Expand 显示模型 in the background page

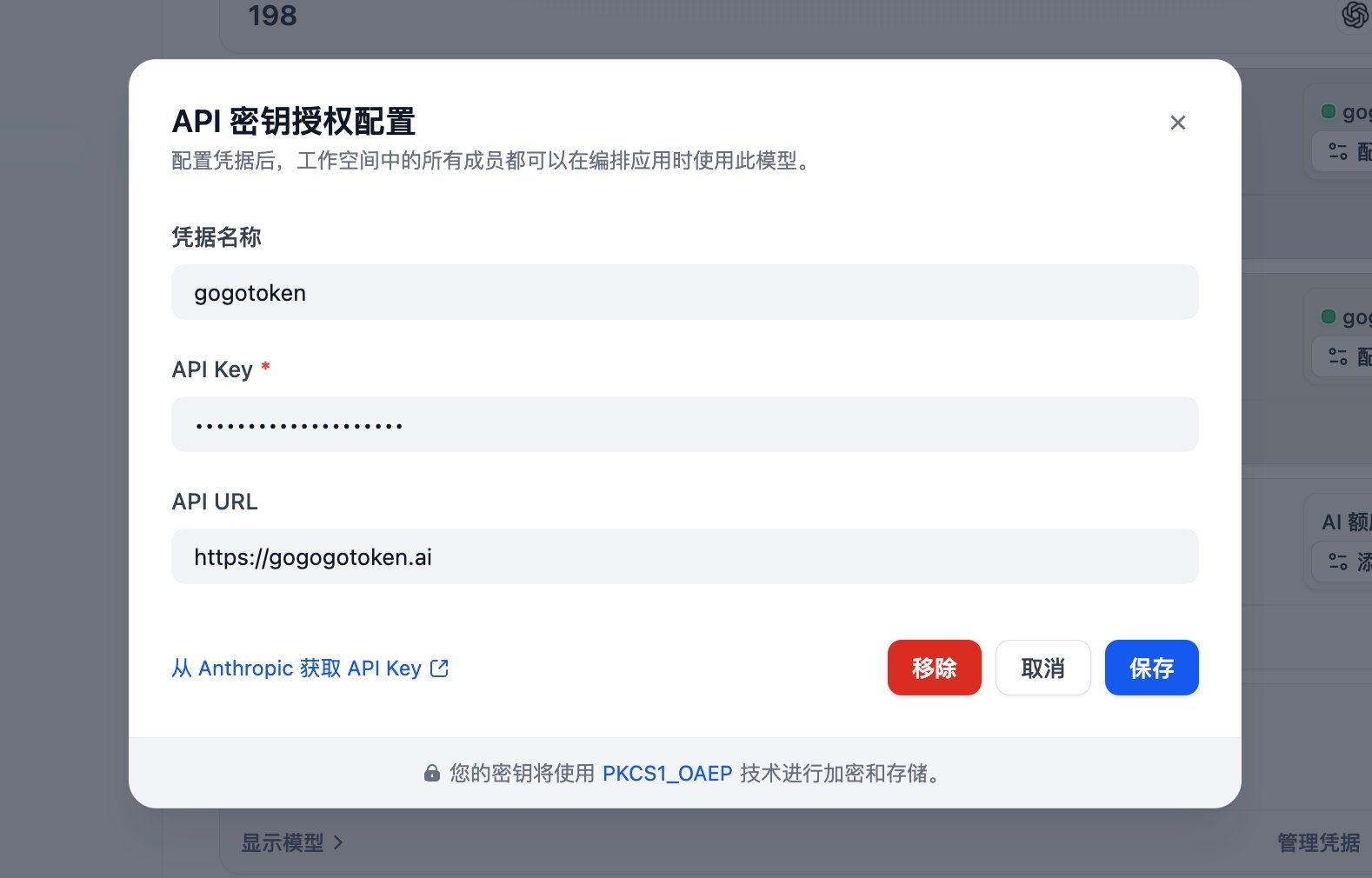click(x=292, y=842)
